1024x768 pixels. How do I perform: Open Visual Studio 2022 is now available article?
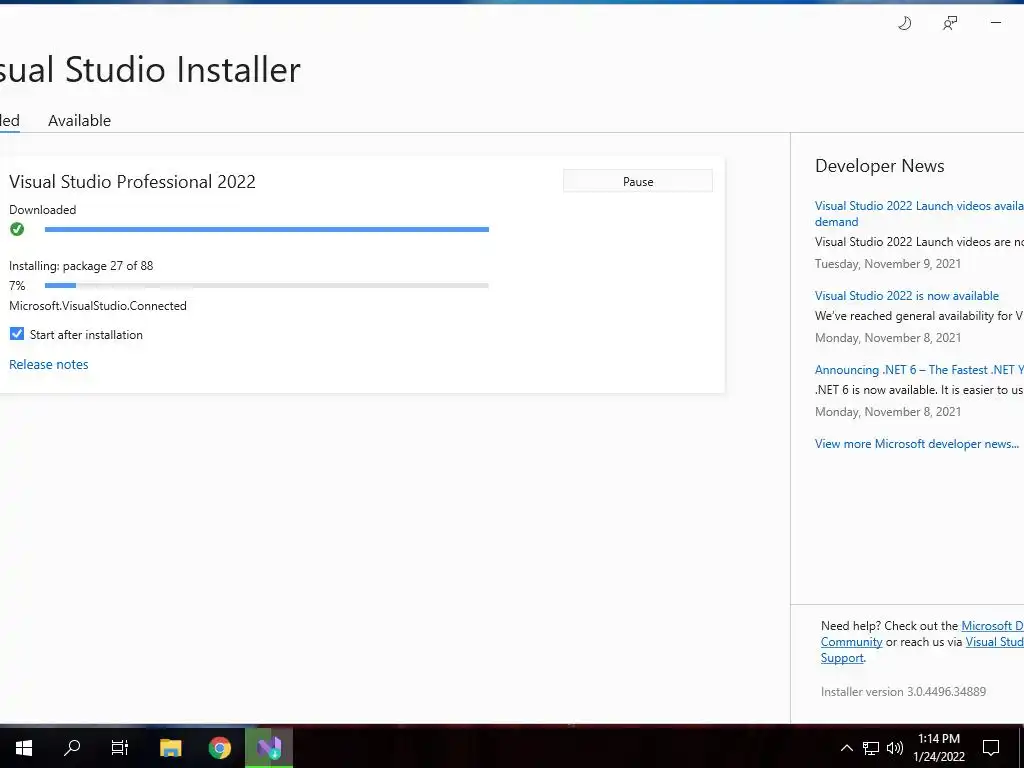[x=906, y=296]
